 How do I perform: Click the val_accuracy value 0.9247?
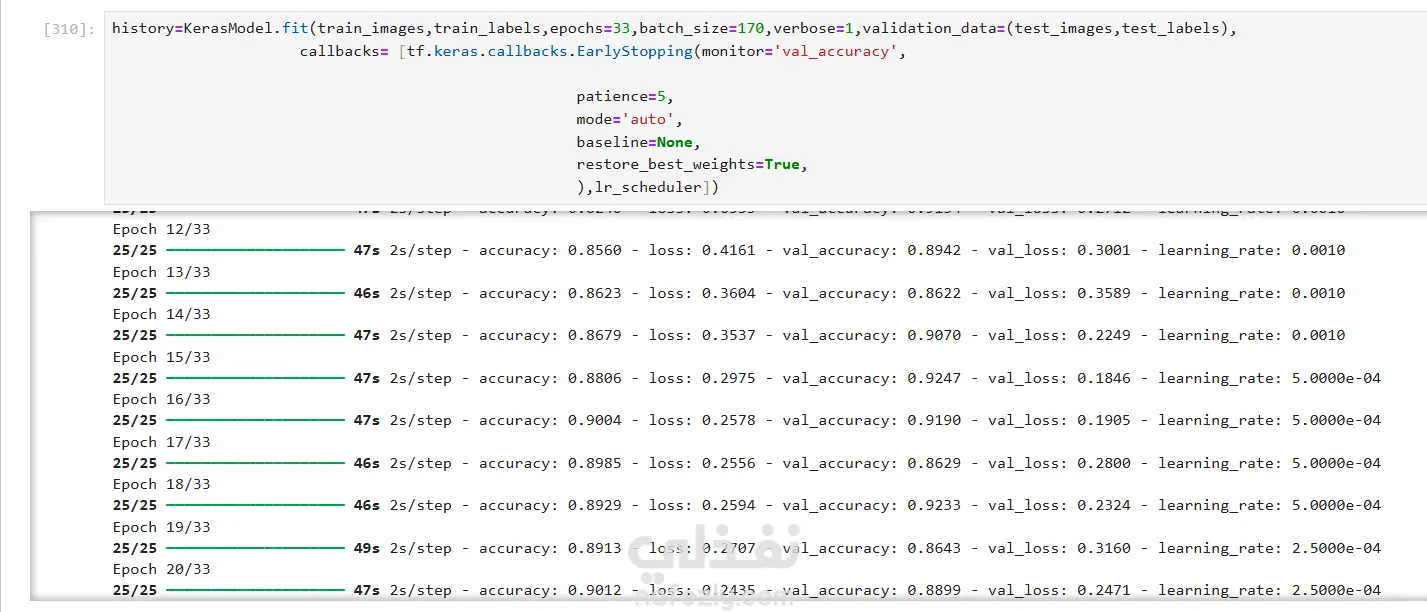click(934, 378)
